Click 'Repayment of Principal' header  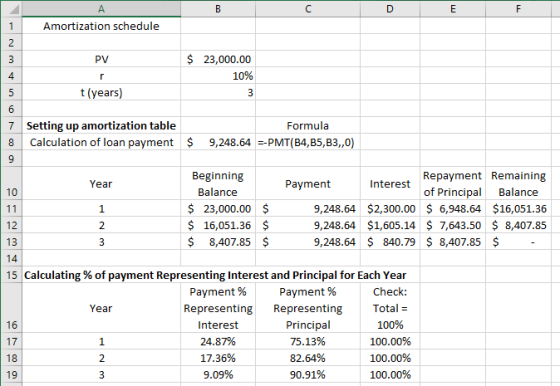point(453,184)
